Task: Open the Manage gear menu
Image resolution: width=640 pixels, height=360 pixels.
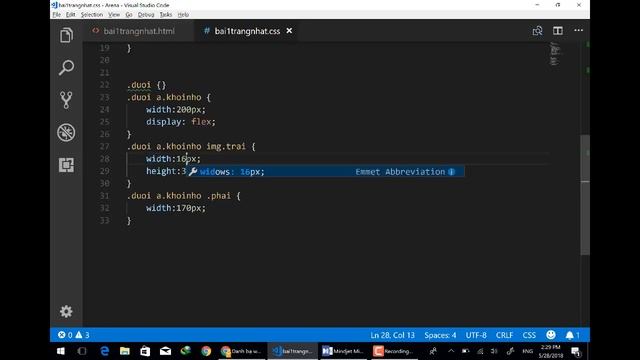Action: click(66, 311)
